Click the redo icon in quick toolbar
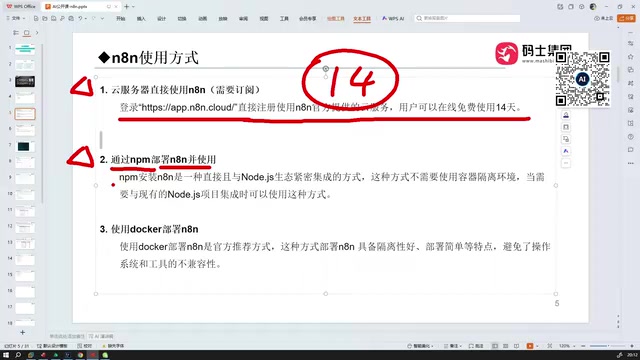640x360 pixels. [x=93, y=18]
